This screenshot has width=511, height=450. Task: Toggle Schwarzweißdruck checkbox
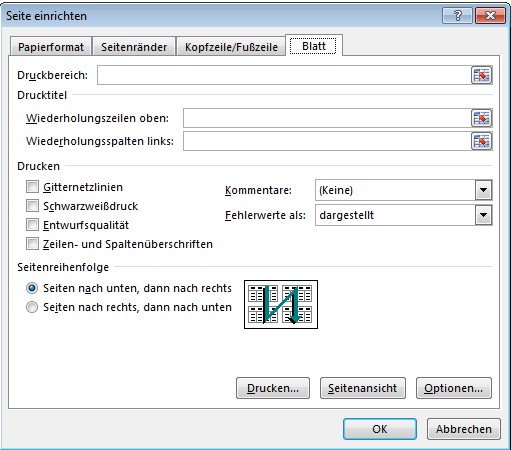coord(32,206)
